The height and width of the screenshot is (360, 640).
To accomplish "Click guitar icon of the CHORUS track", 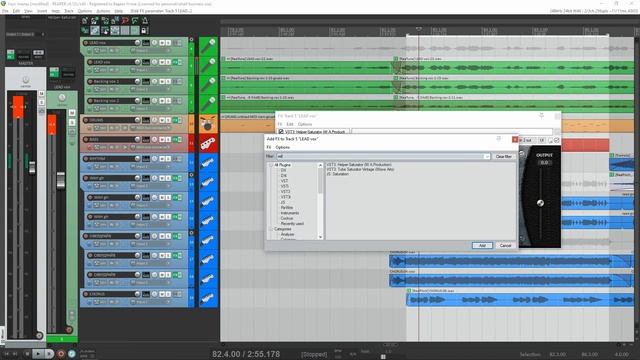I will click(209, 298).
